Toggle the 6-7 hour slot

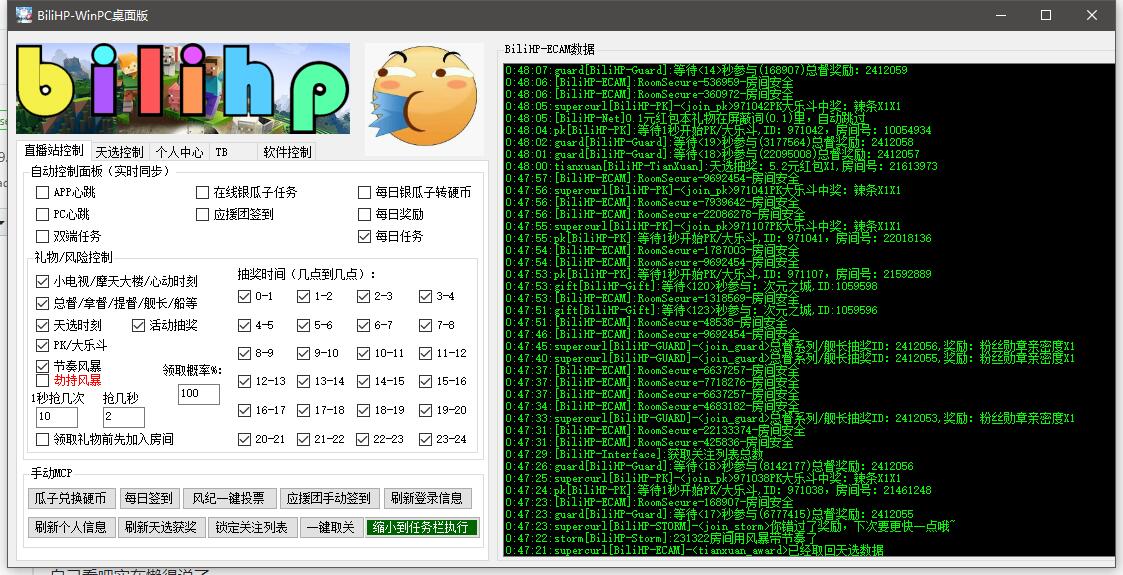click(363, 325)
